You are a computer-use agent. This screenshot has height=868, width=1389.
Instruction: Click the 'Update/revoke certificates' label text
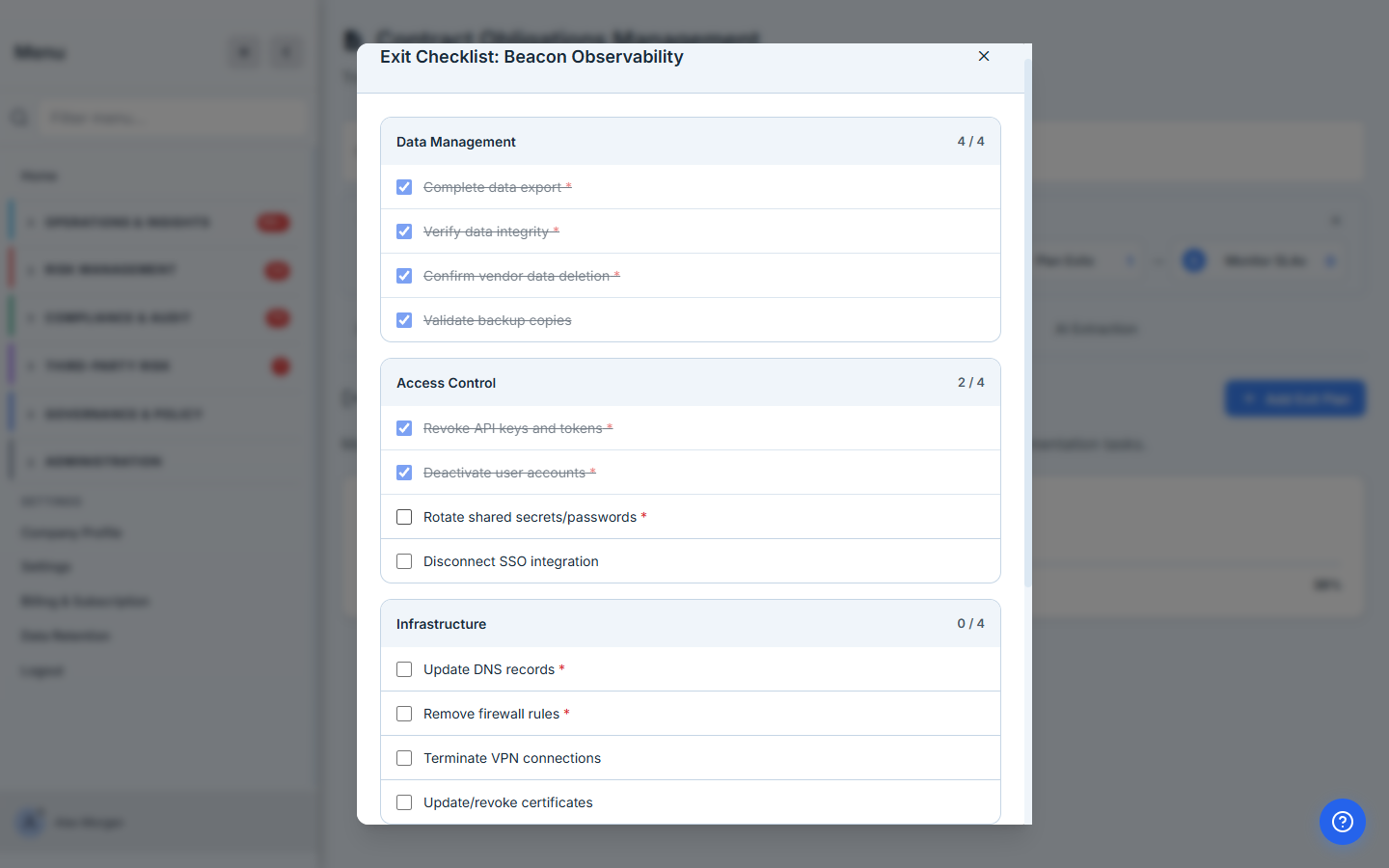508,802
